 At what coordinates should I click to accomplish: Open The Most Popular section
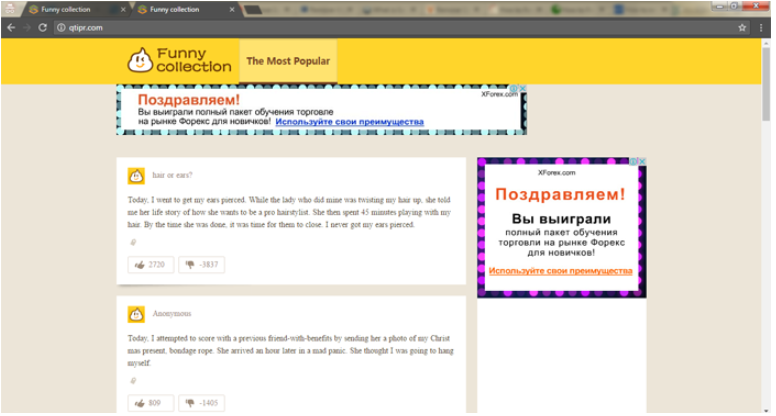click(x=288, y=61)
